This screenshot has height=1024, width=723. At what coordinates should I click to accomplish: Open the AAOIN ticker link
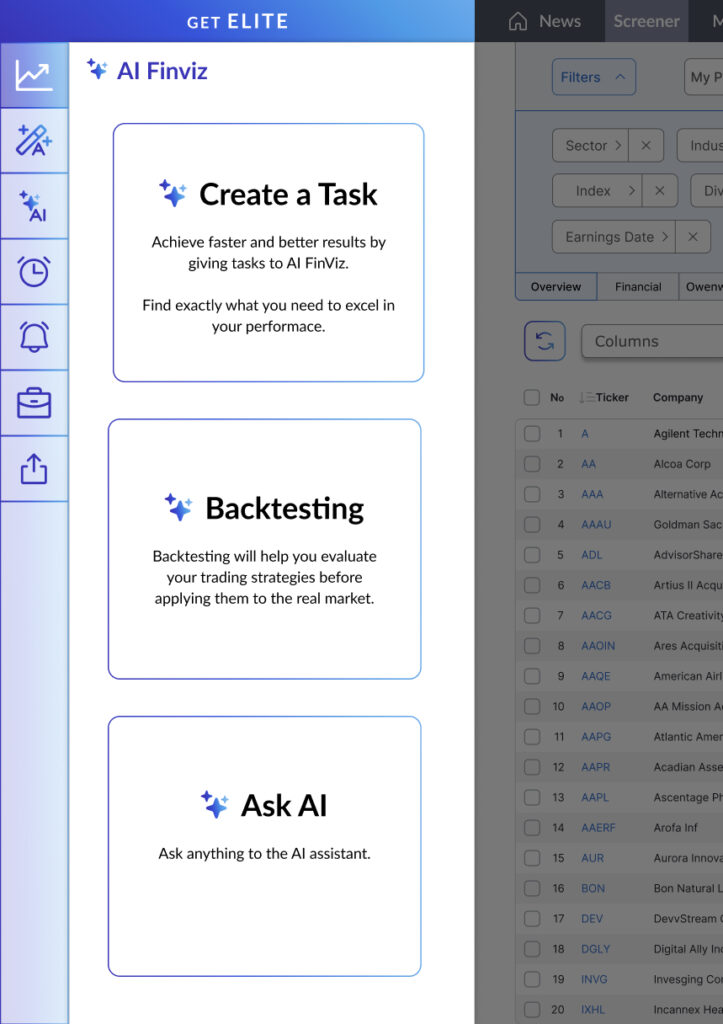598,646
